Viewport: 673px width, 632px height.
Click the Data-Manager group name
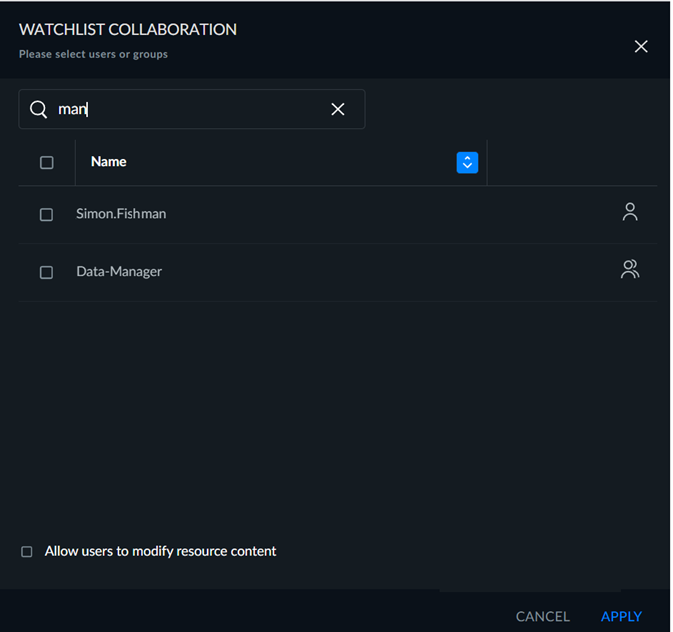click(119, 272)
